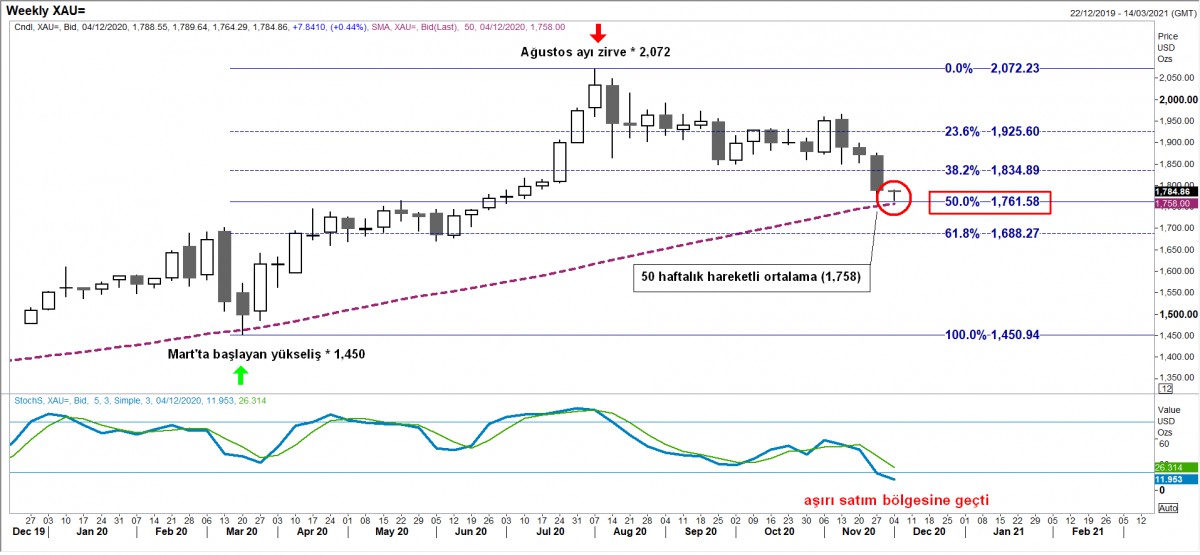This screenshot has width=1200, height=555.
Task: Click the 'Weekly XAU=' chart title
Action: pos(46,9)
